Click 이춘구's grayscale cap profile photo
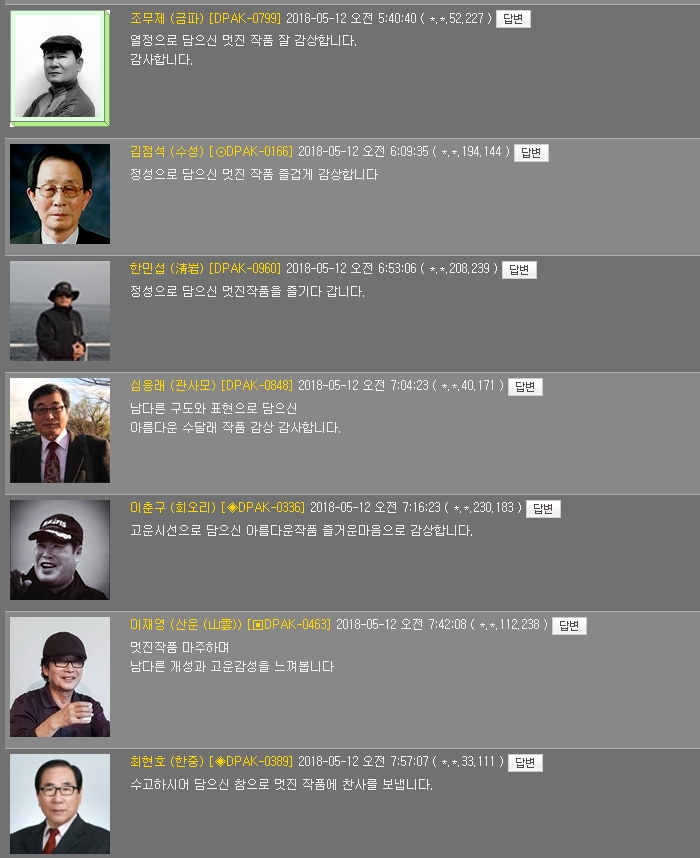The height and width of the screenshot is (858, 700). (x=60, y=550)
